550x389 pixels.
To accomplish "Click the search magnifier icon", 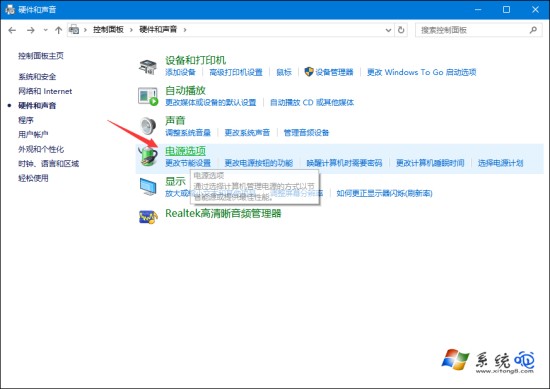I will (x=533, y=30).
